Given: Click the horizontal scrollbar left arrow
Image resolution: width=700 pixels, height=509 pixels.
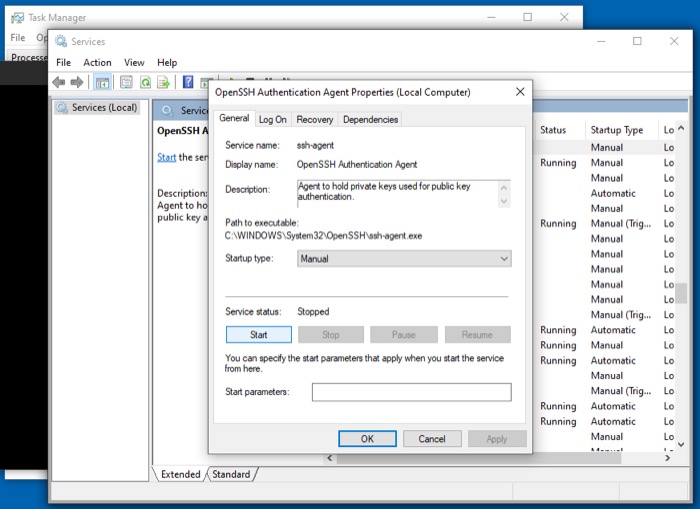Looking at the screenshot, I should pyautogui.click(x=329, y=458).
